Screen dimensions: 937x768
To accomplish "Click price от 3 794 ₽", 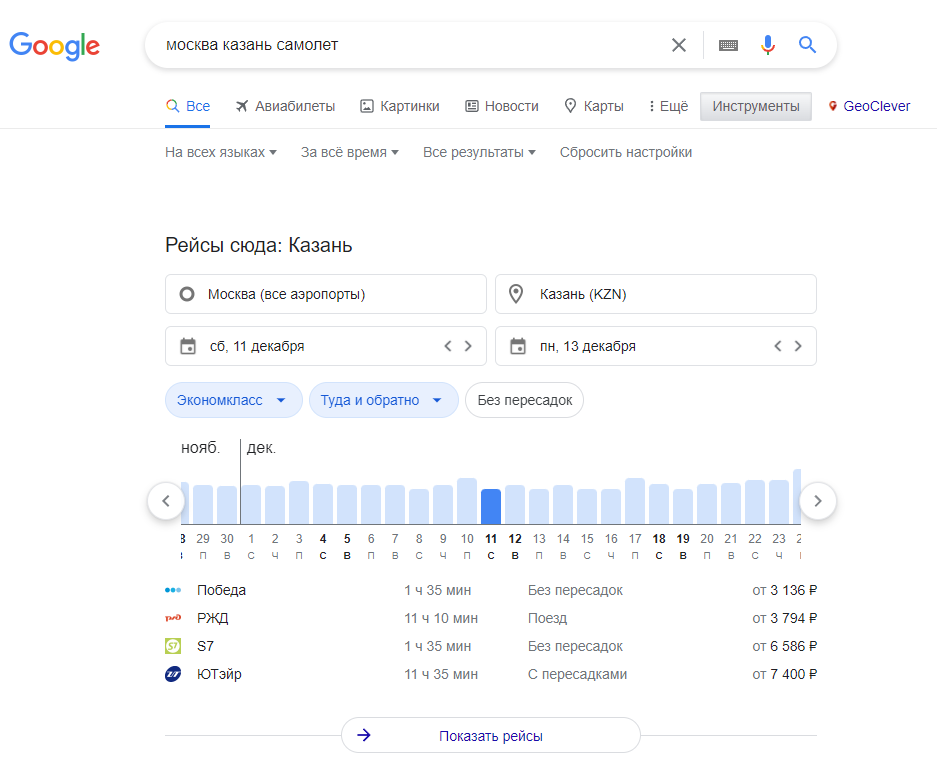I will tap(785, 619).
